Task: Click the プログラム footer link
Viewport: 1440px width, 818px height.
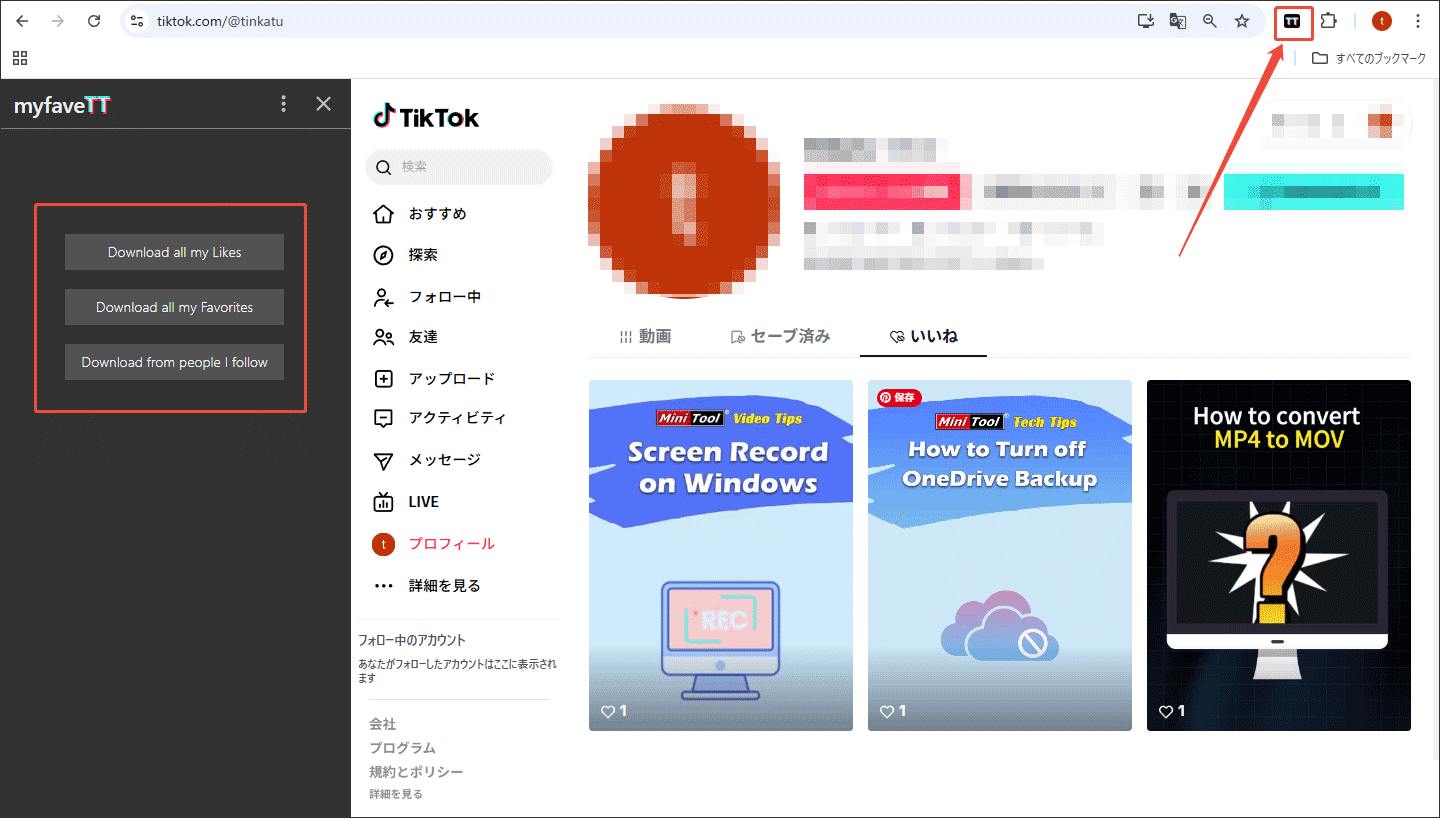Action: coord(402,748)
